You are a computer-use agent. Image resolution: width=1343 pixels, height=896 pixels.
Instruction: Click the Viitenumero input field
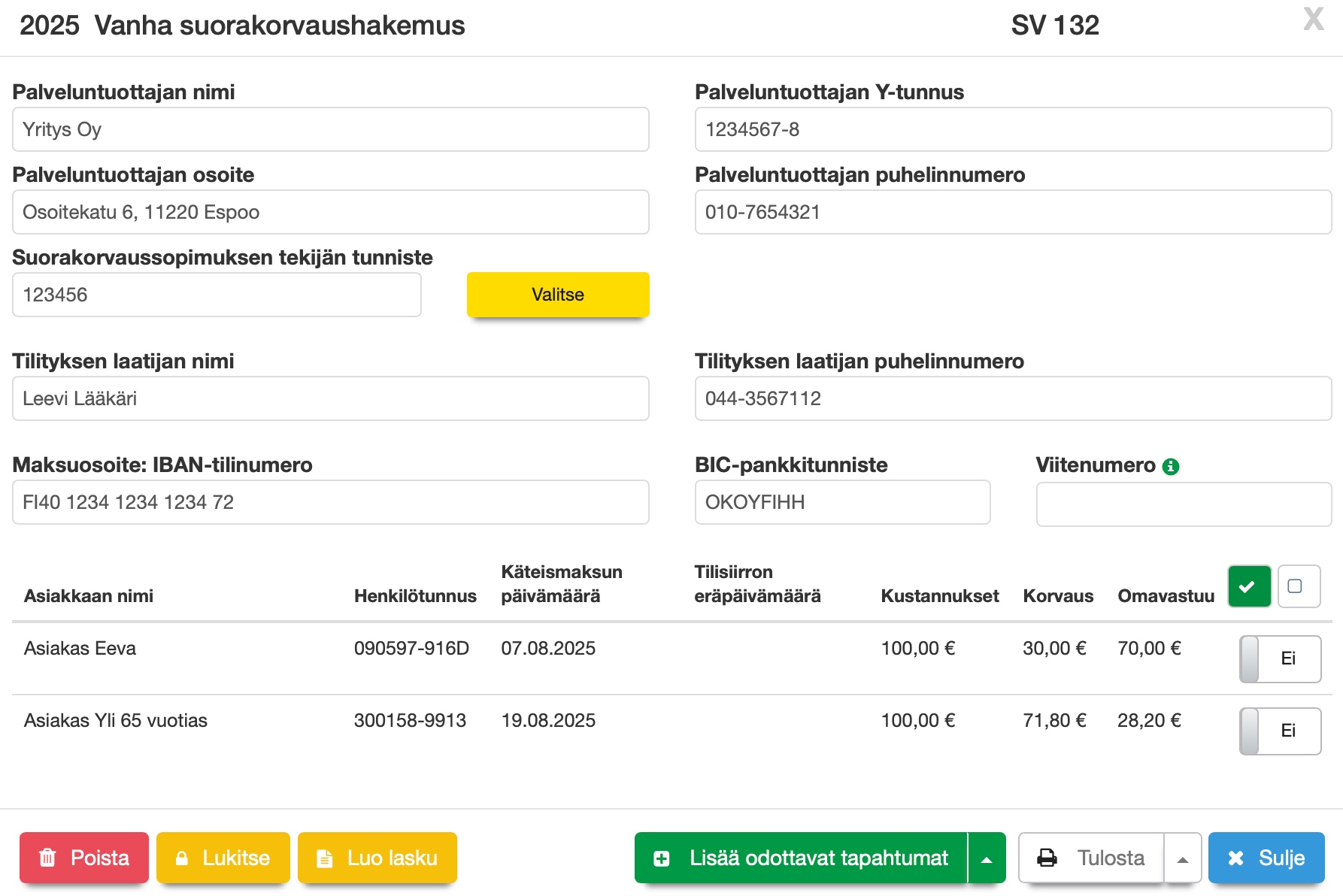point(1183,504)
